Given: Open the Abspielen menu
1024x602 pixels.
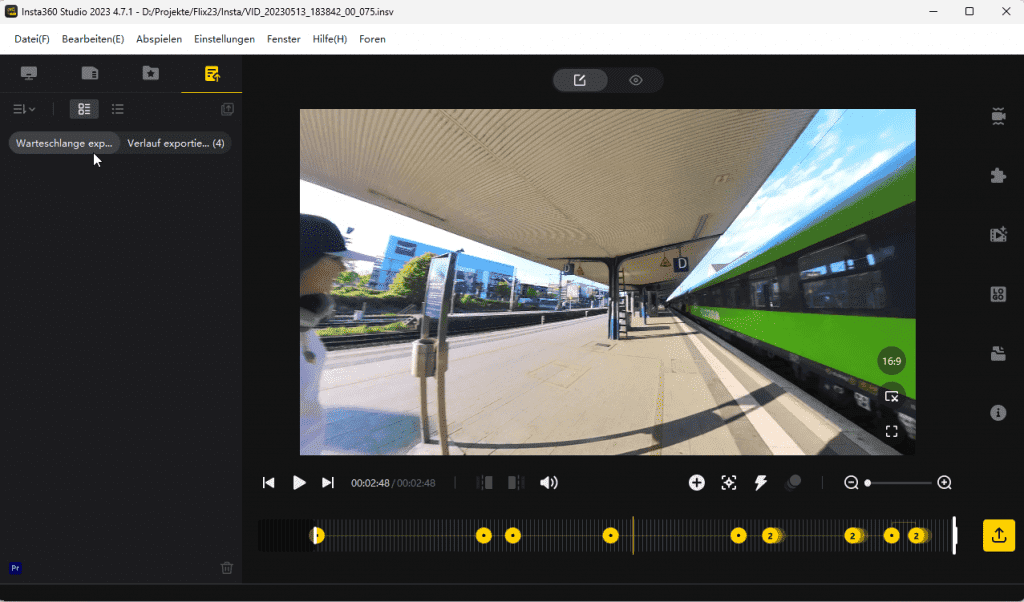Looking at the screenshot, I should pyautogui.click(x=159, y=39).
